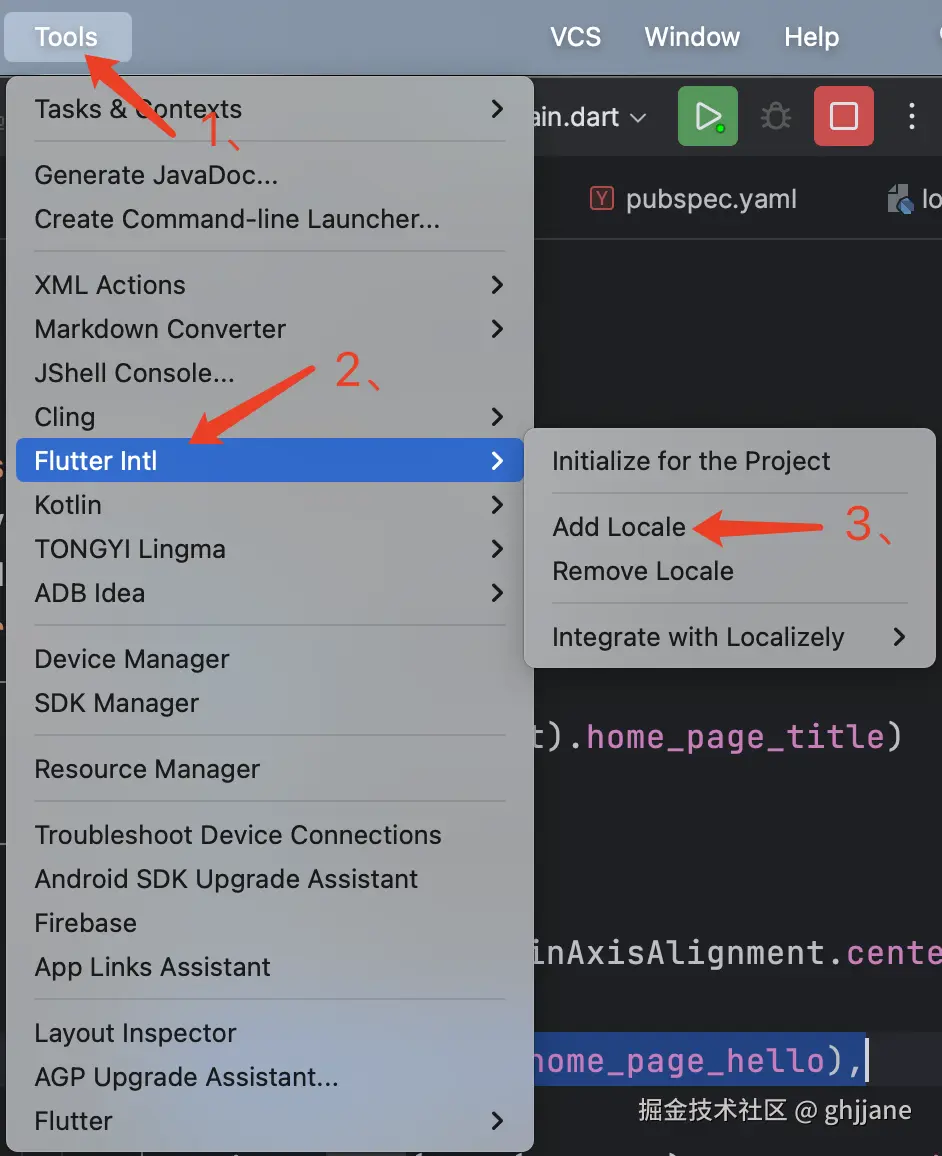Select Remove Locale option
Image resolution: width=942 pixels, height=1156 pixels.
click(643, 571)
